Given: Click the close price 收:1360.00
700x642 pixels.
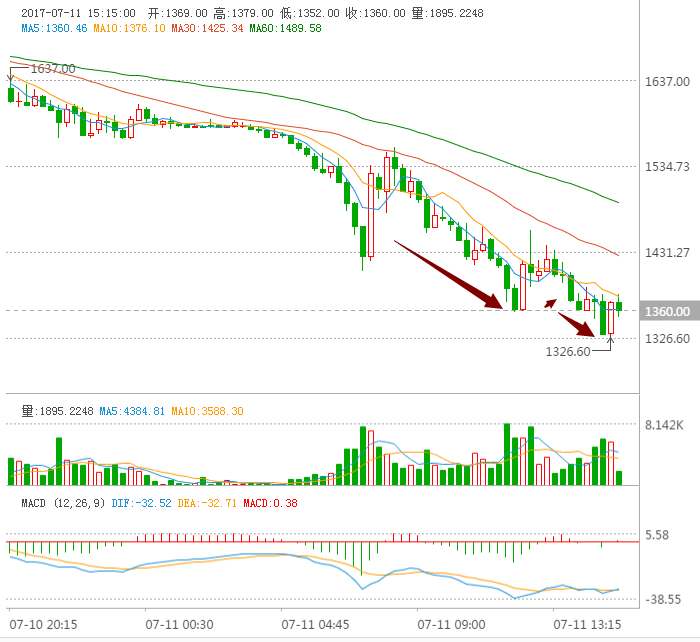Looking at the screenshot, I should 375,13.
